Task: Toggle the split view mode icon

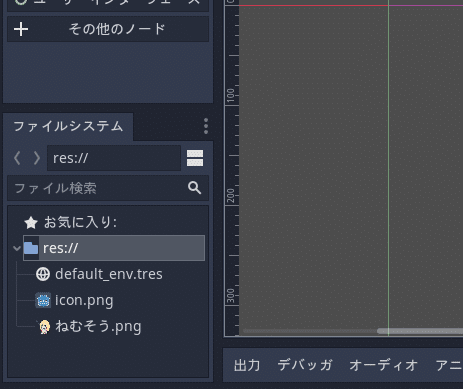Action: pyautogui.click(x=195, y=158)
